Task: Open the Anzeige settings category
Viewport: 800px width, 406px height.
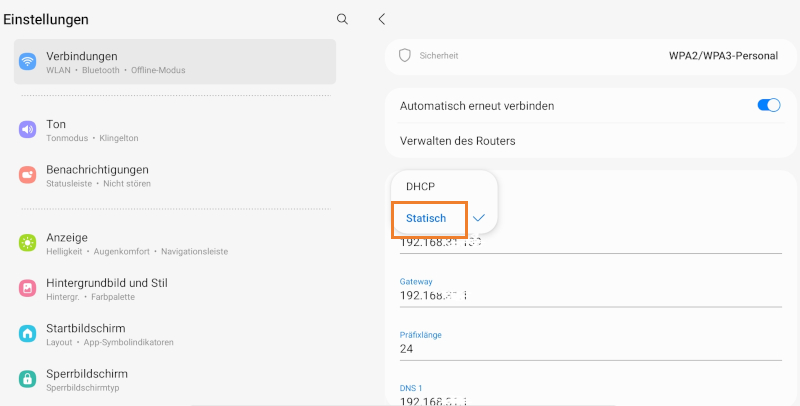Action: click(175, 243)
